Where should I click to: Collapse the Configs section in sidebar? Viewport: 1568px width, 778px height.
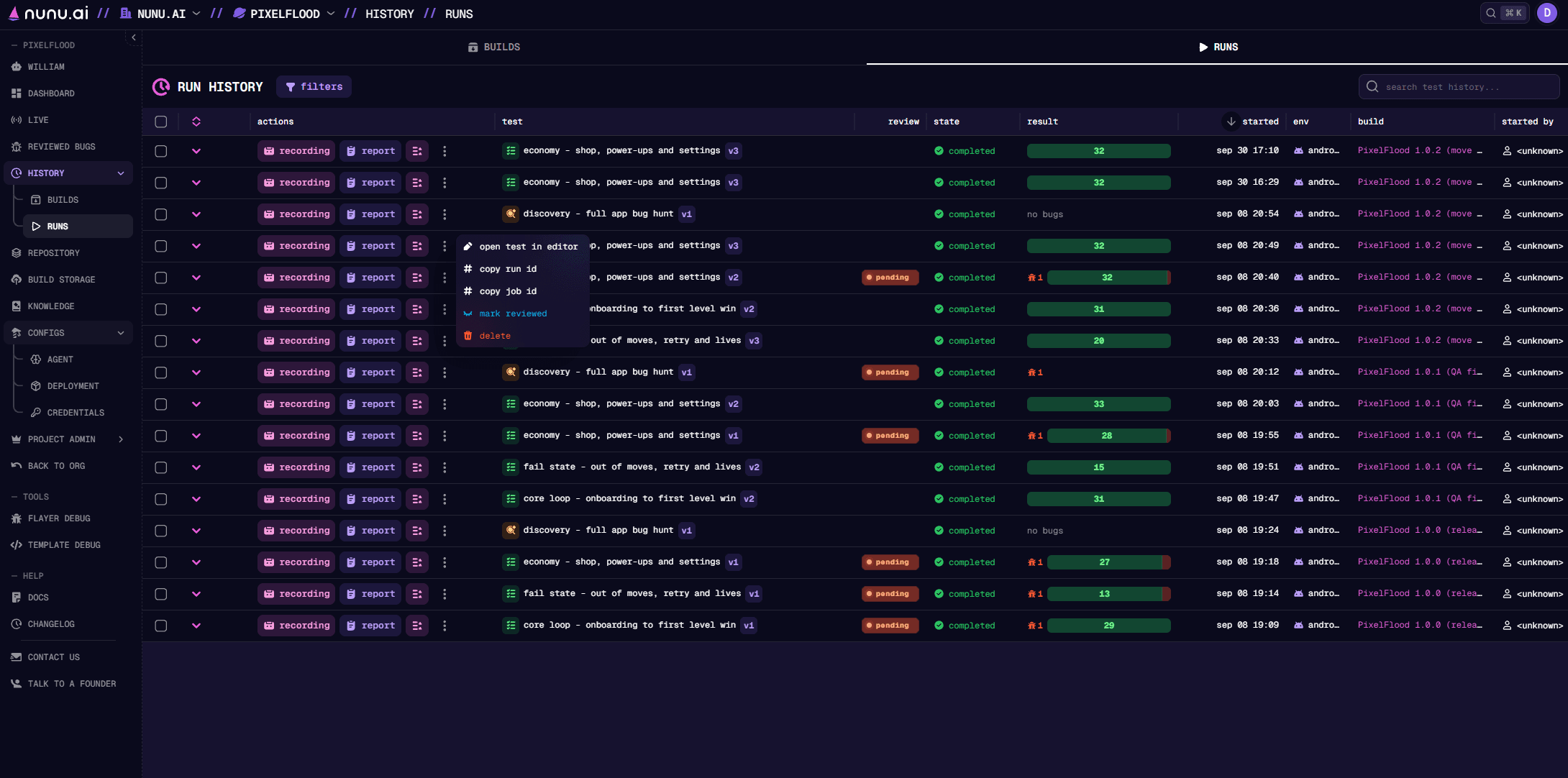121,333
